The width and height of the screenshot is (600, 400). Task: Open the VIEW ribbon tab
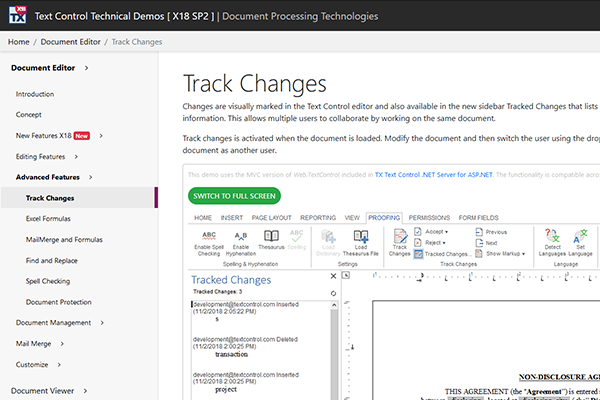pos(352,218)
